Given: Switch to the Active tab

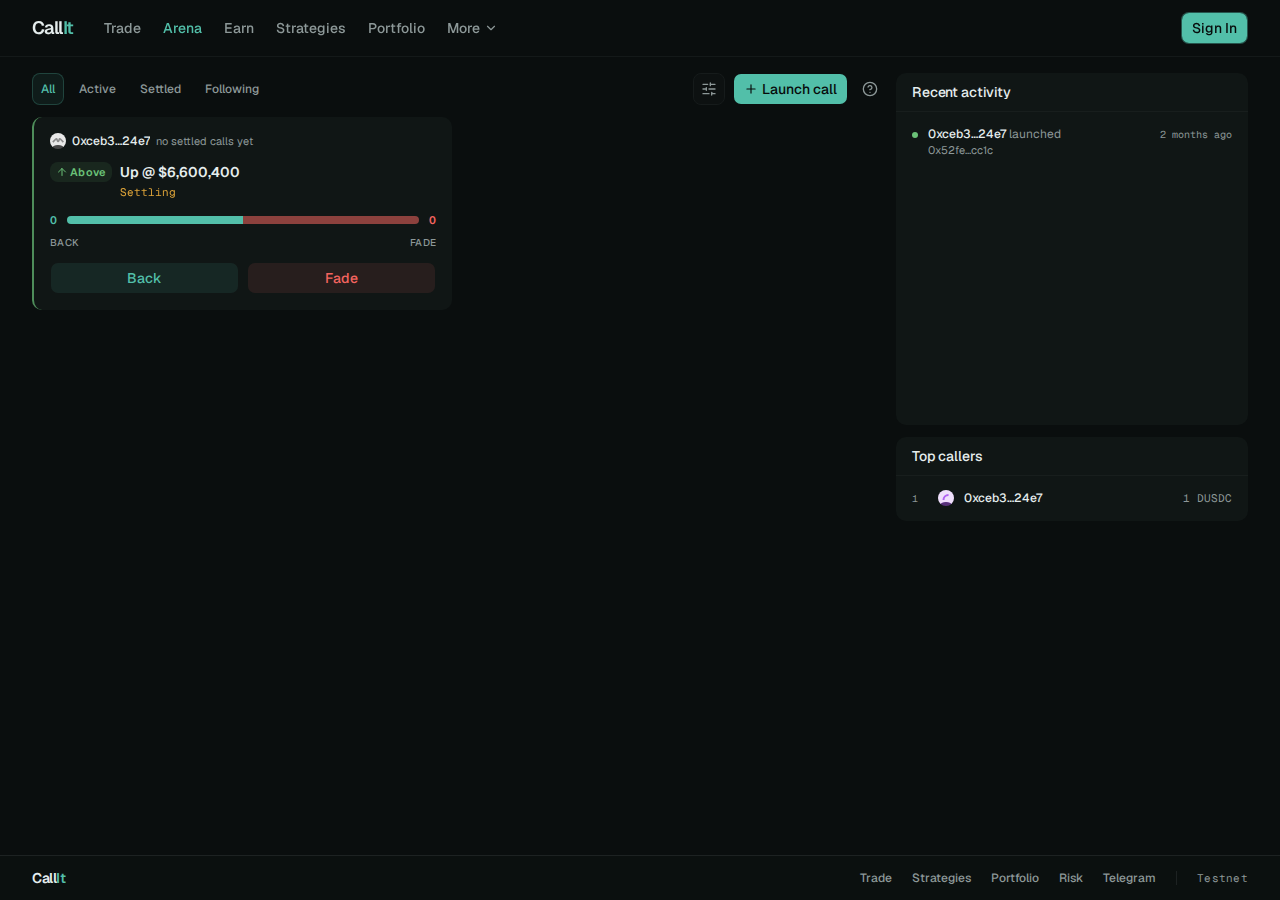Looking at the screenshot, I should click(97, 89).
